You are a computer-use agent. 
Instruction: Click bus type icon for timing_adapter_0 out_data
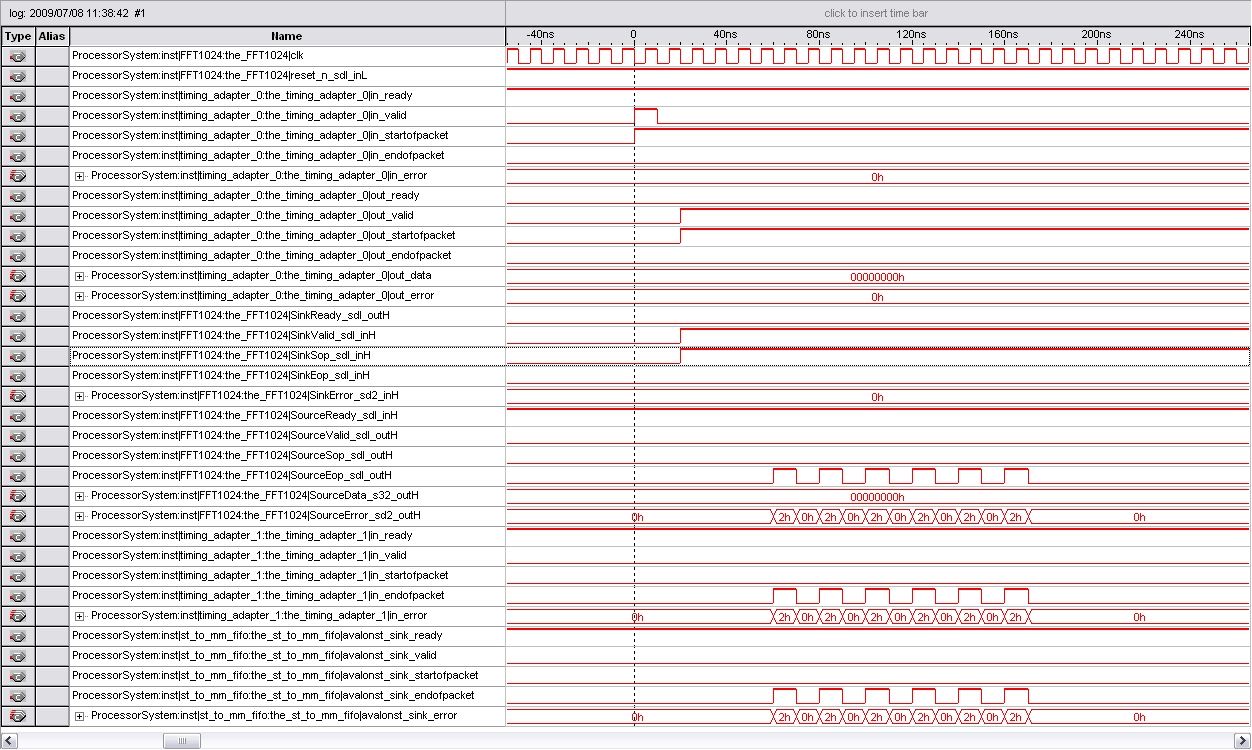[x=17, y=276]
